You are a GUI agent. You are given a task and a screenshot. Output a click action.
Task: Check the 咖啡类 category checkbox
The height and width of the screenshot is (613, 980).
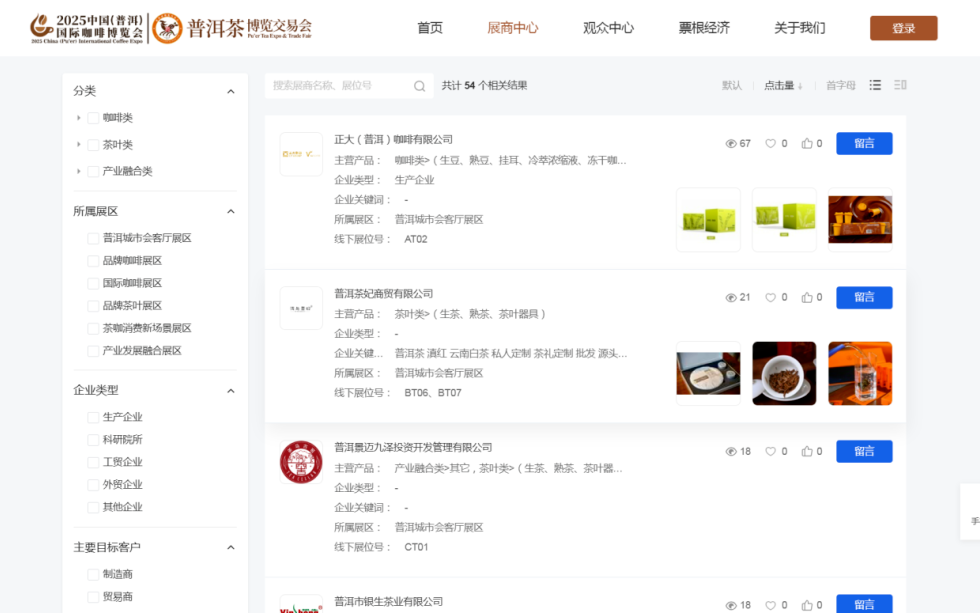[93, 117]
